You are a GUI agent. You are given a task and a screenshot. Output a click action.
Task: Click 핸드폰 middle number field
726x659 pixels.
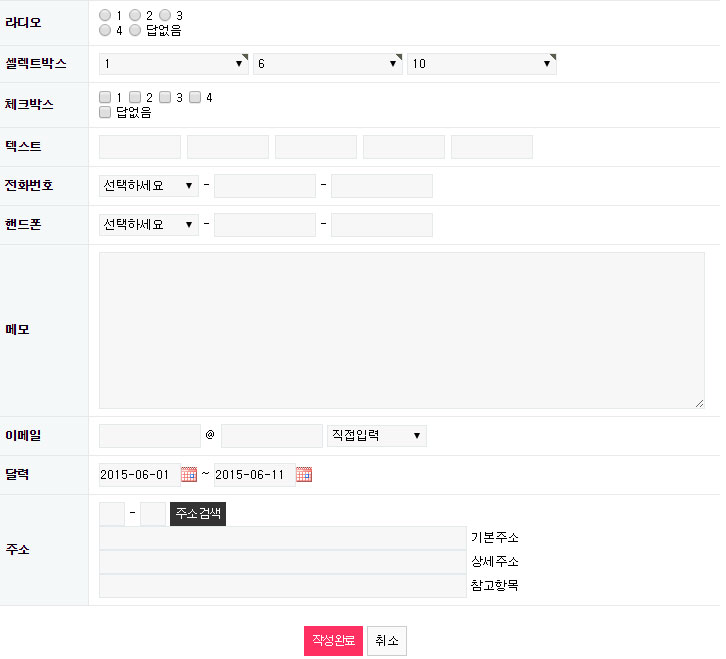(x=265, y=225)
